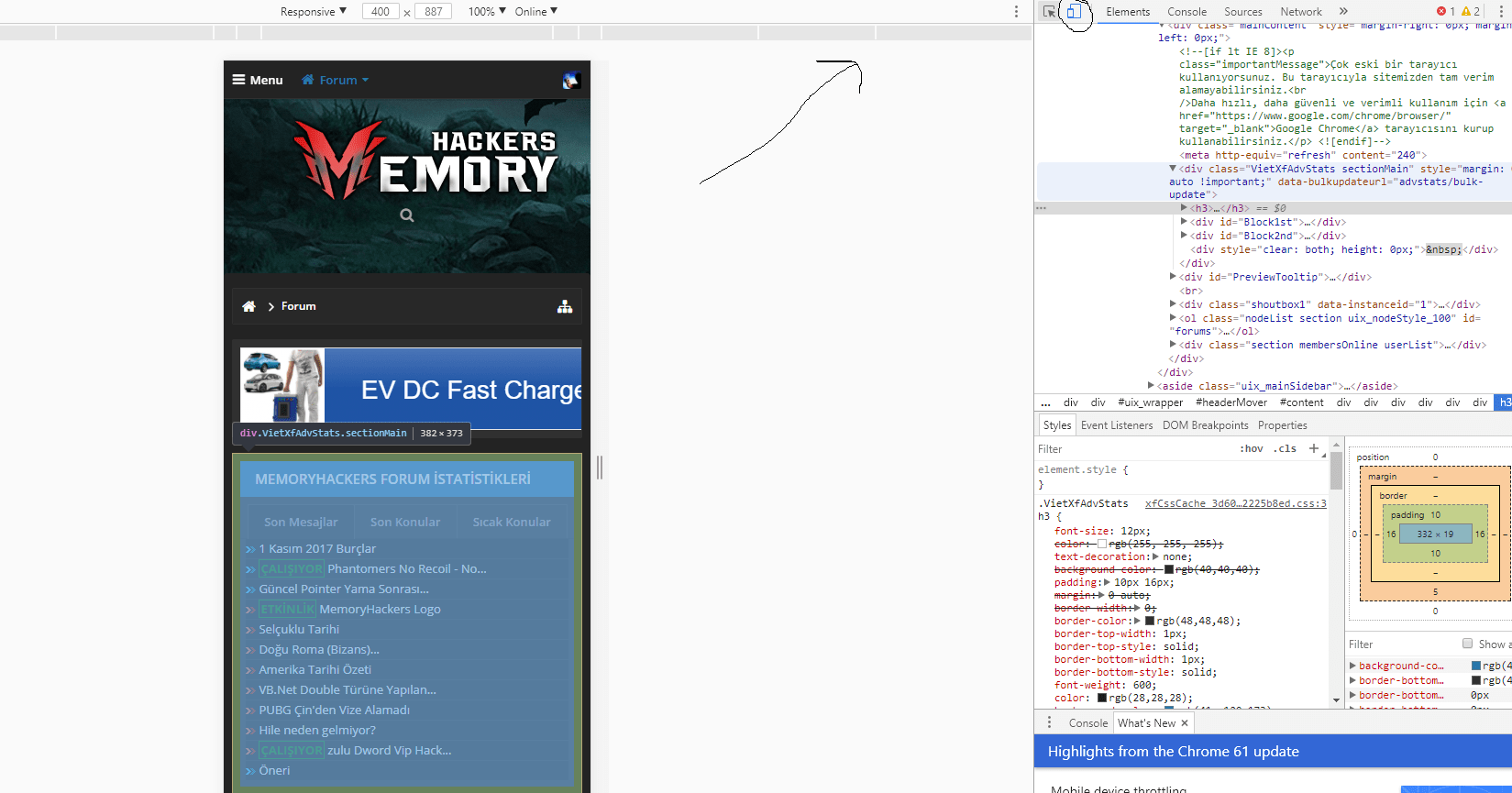Open the Online throttling dropdown
The image size is (1512, 793).
536,12
